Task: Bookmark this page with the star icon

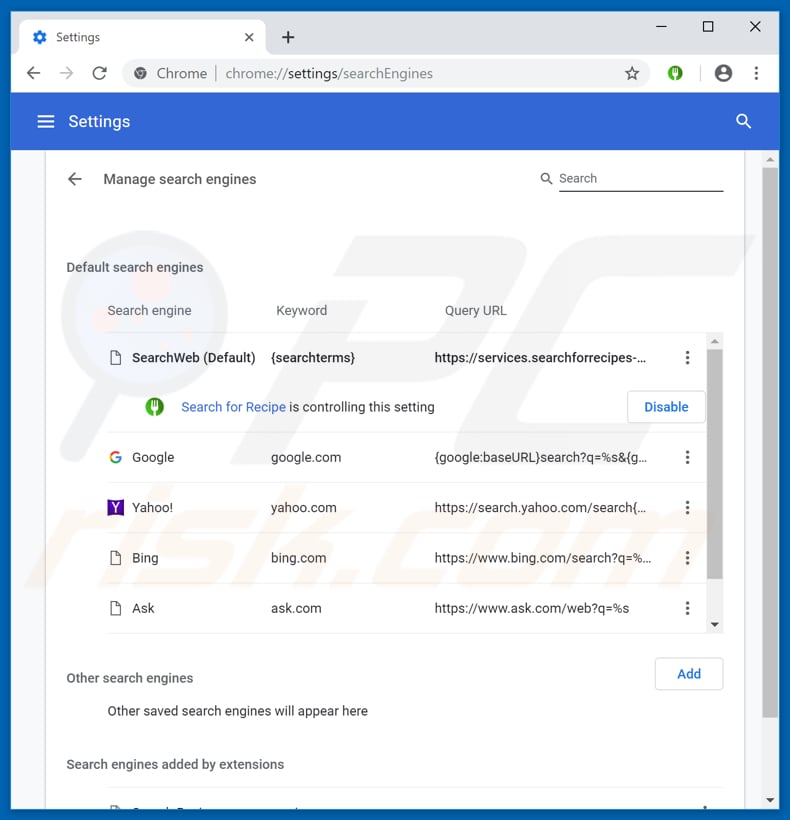Action: tap(632, 73)
